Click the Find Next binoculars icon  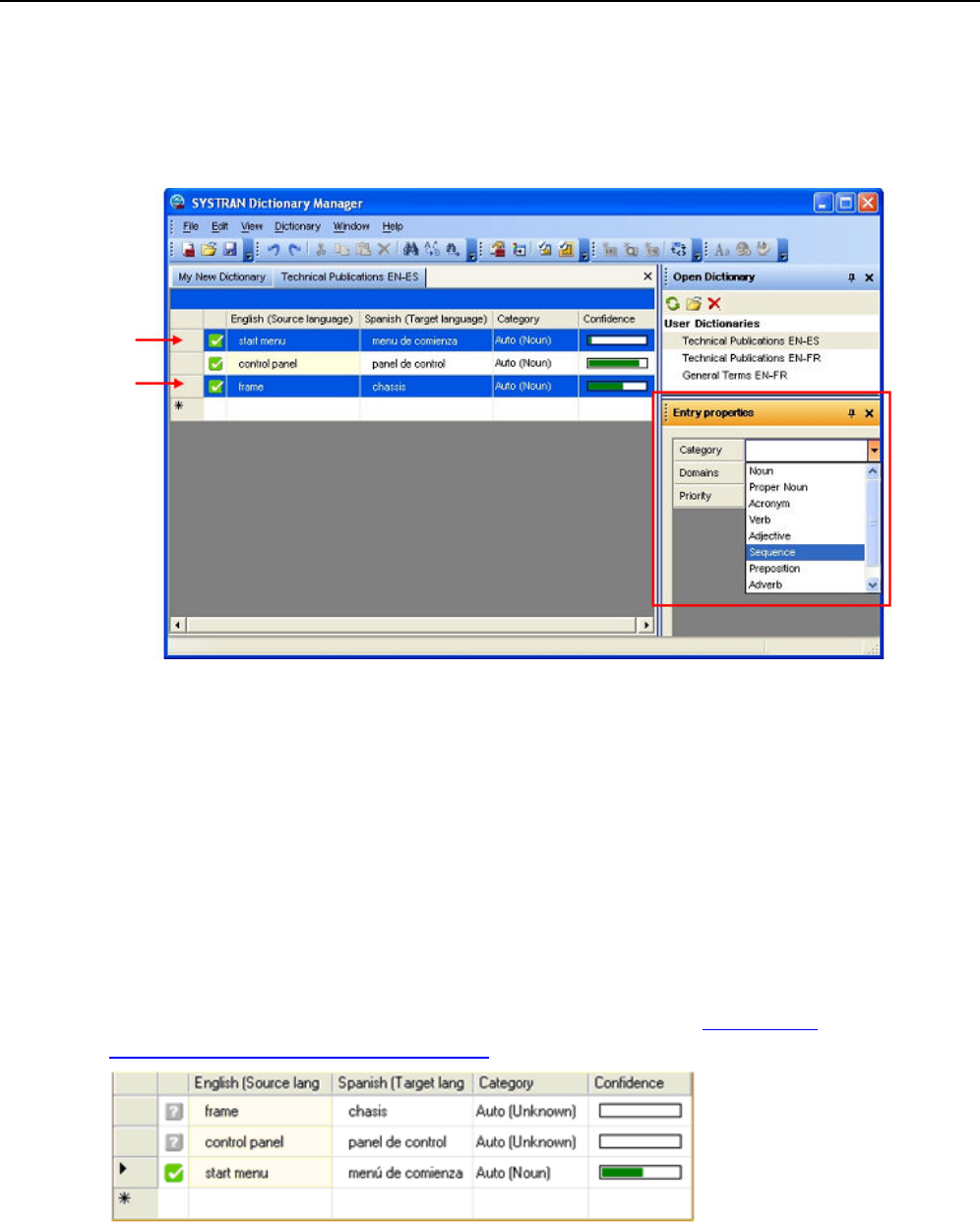tap(453, 250)
